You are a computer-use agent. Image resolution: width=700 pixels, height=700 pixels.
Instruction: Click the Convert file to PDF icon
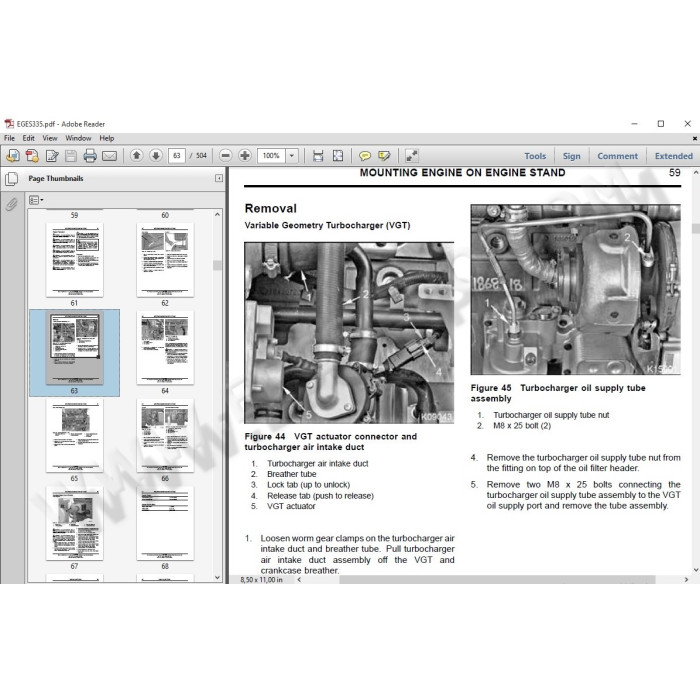32,156
